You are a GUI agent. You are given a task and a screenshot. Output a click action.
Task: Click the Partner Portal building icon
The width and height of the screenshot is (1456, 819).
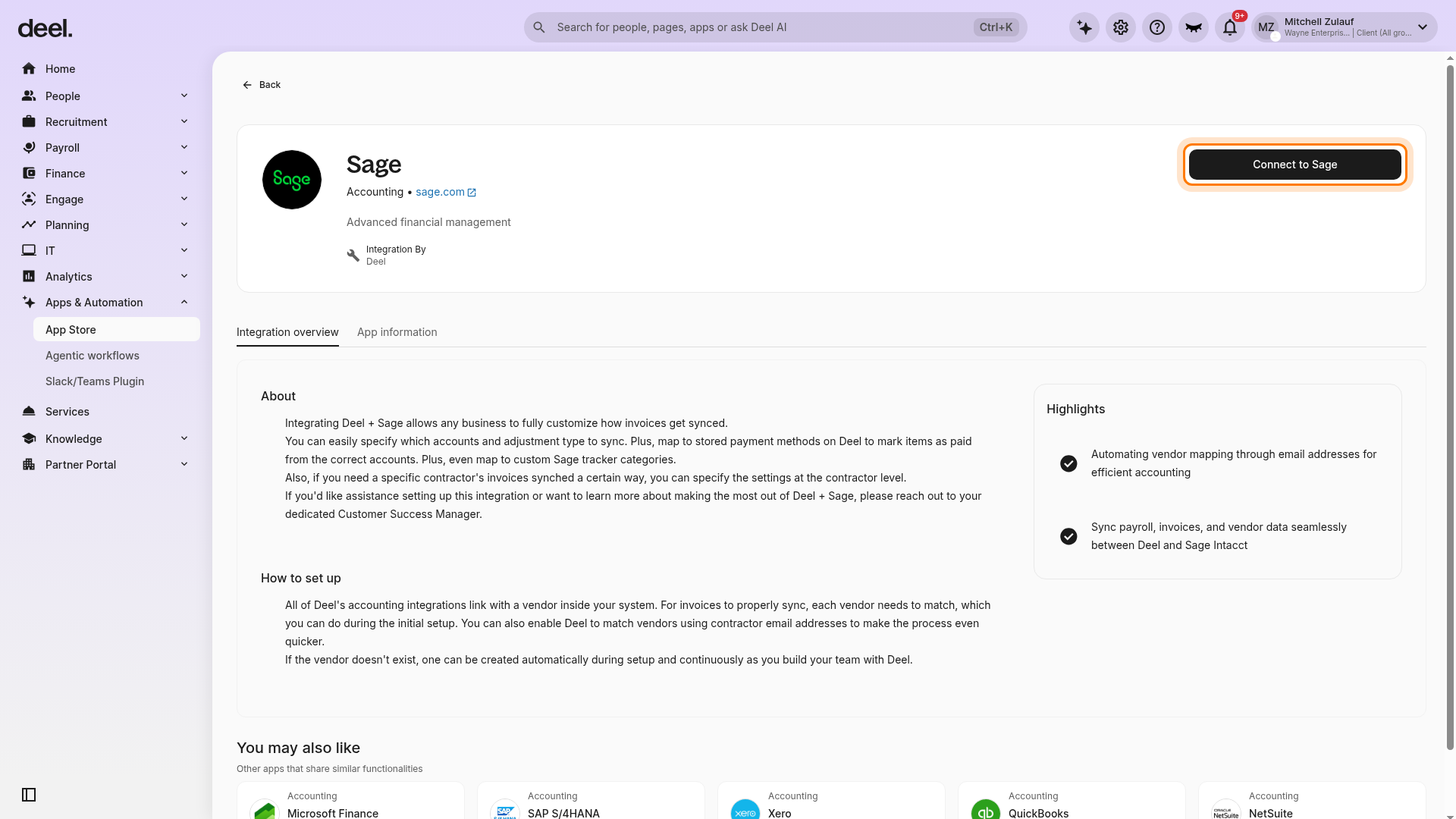coord(29,465)
